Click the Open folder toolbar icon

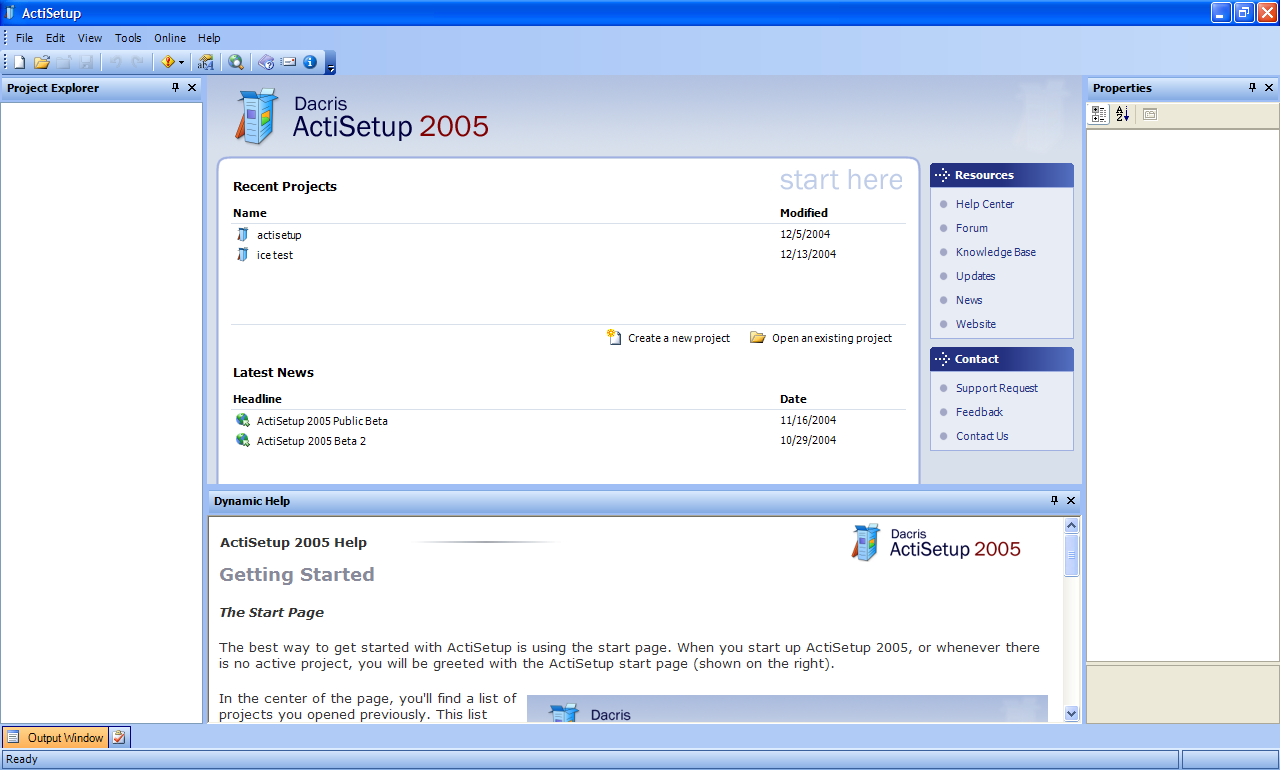pyautogui.click(x=42, y=62)
